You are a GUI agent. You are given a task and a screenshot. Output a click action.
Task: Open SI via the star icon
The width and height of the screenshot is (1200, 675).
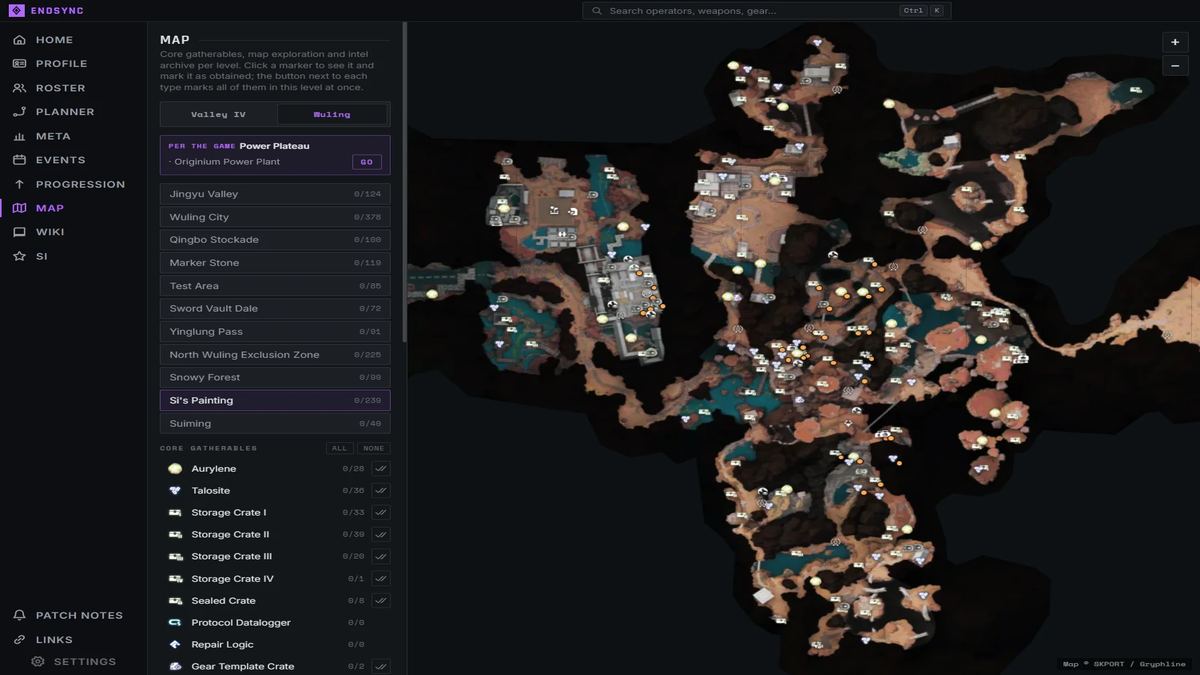pos(19,256)
